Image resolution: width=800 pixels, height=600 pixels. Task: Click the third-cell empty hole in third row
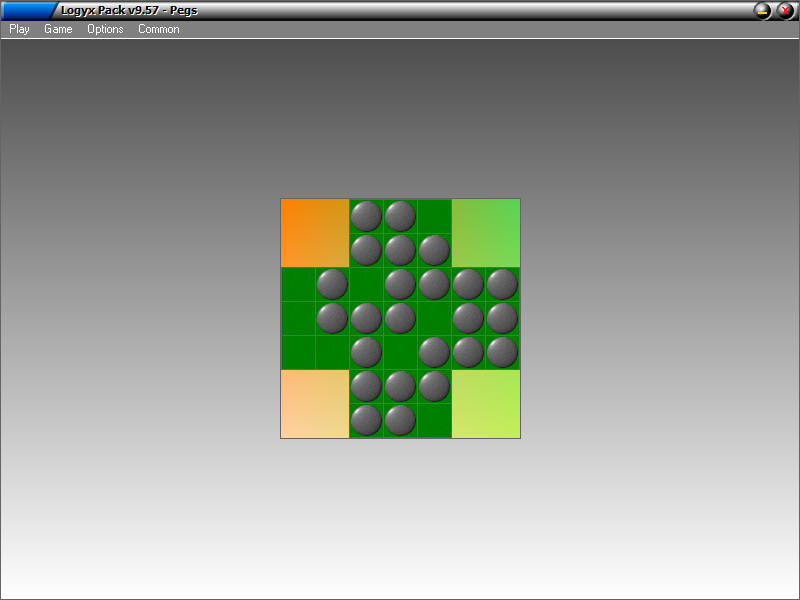click(x=366, y=285)
